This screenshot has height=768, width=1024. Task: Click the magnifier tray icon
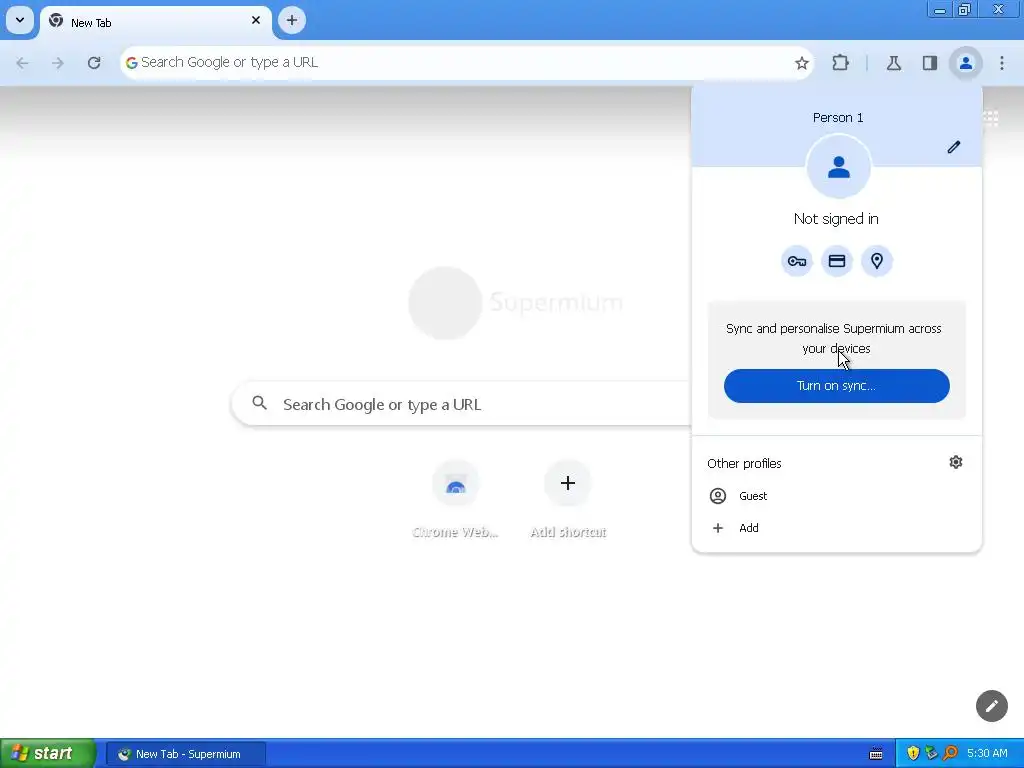pyautogui.click(x=950, y=754)
